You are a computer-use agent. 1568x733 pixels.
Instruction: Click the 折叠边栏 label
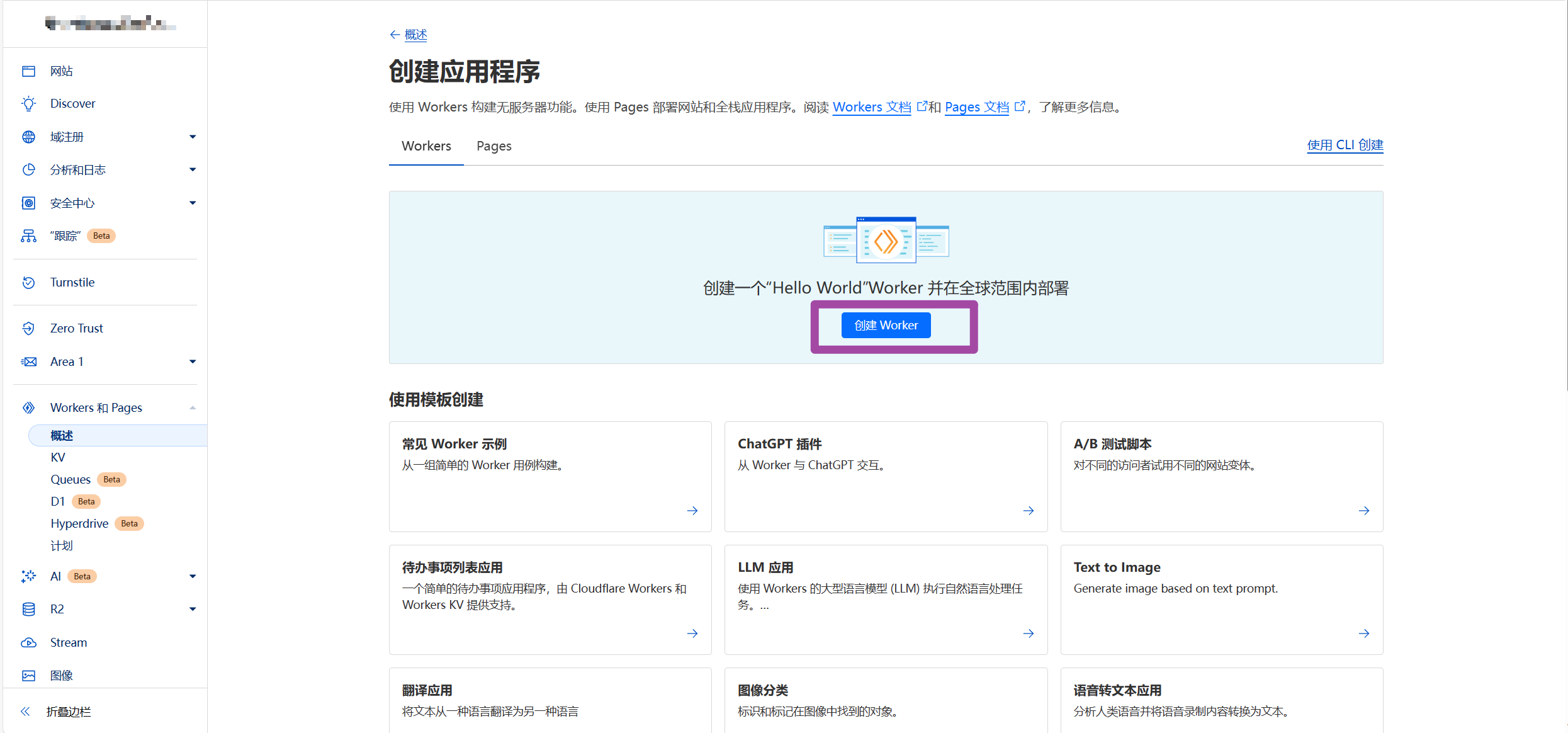click(x=69, y=712)
